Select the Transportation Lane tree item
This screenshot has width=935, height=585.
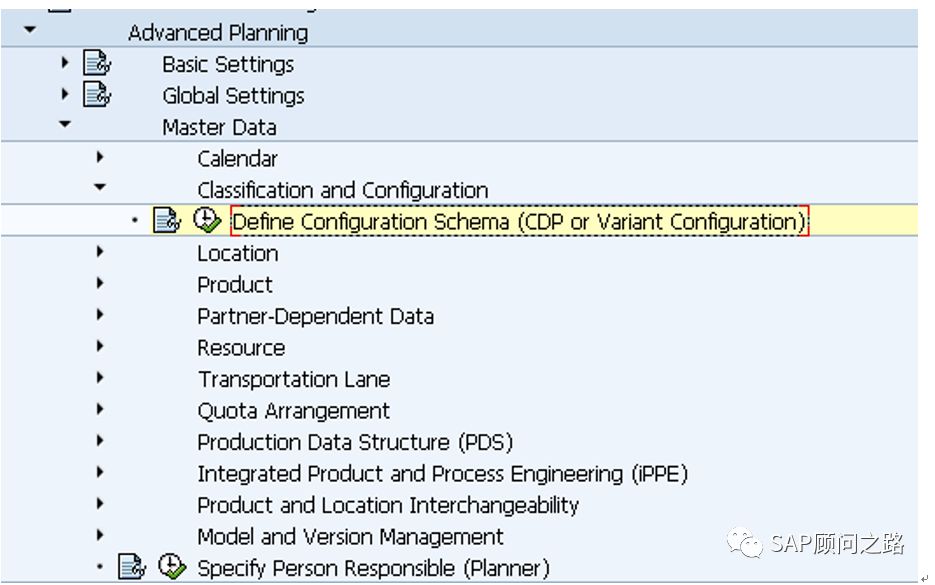pos(293,379)
